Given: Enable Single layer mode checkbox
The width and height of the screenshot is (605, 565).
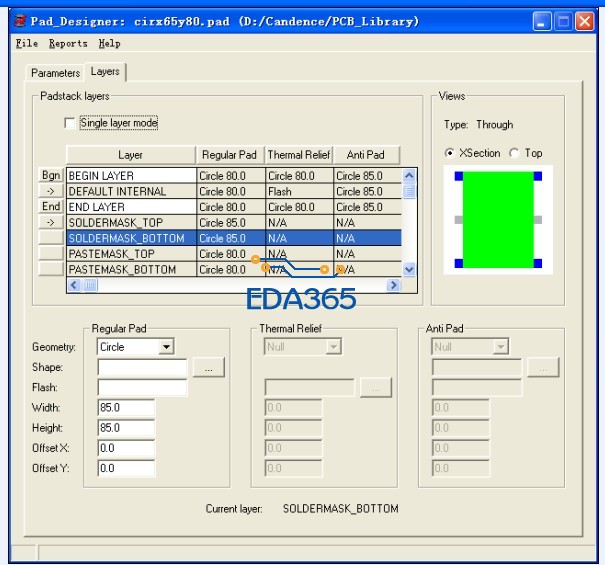Looking at the screenshot, I should pyautogui.click(x=70, y=123).
